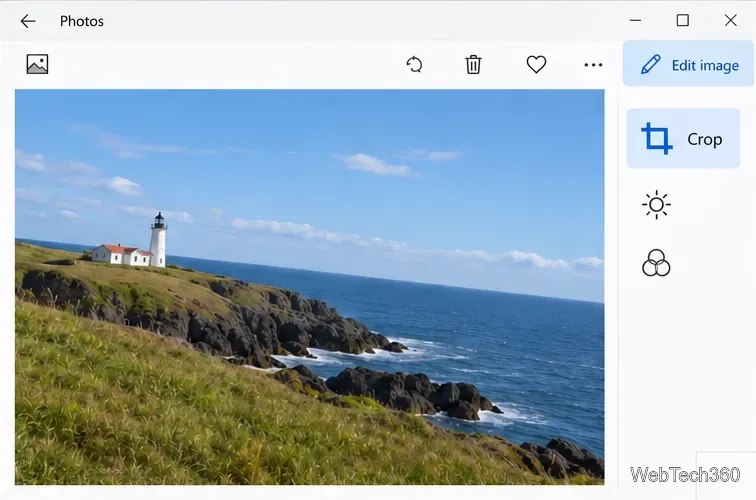This screenshot has width=756, height=500.
Task: Open the brightness adjustment sun icon
Action: click(x=656, y=205)
